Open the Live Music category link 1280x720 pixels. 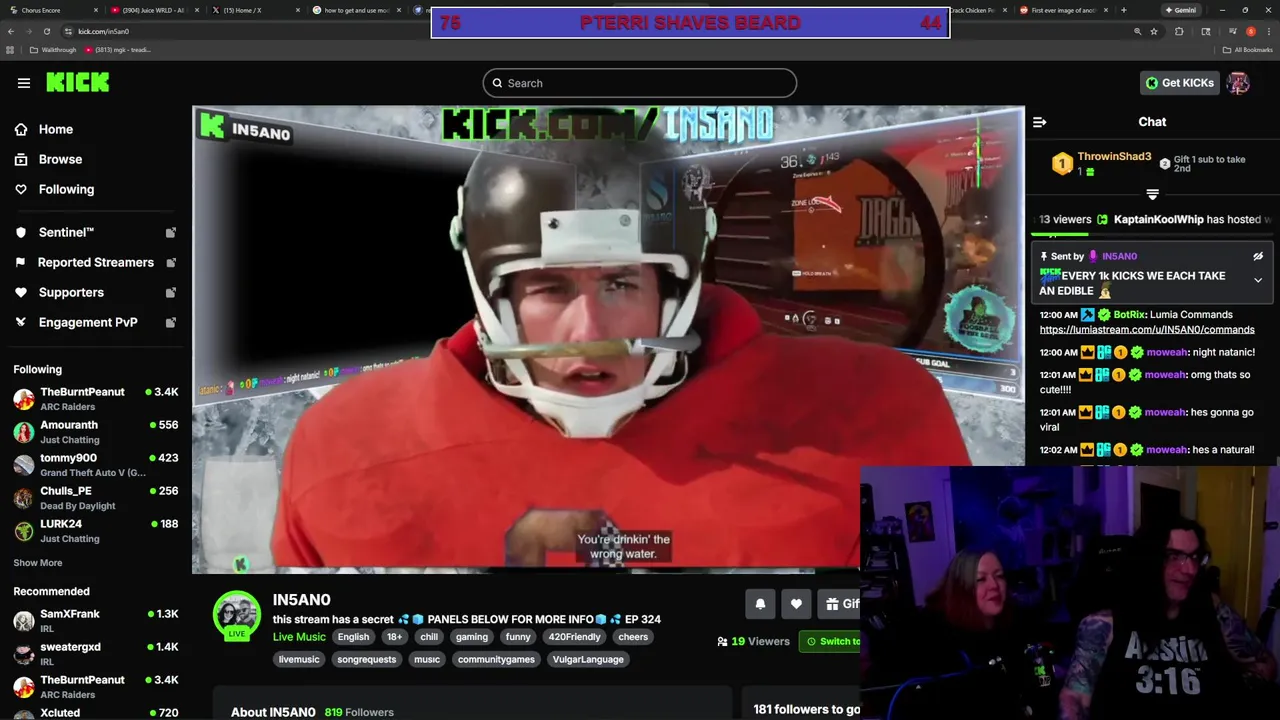tap(299, 637)
